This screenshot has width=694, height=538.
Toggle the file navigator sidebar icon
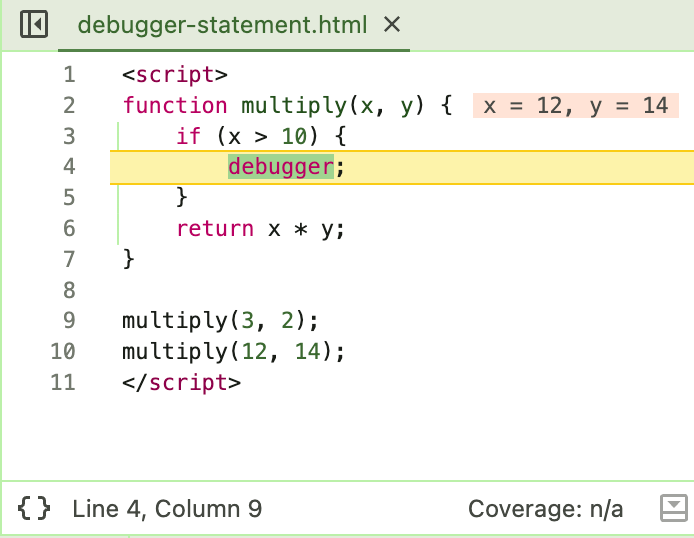[x=34, y=24]
